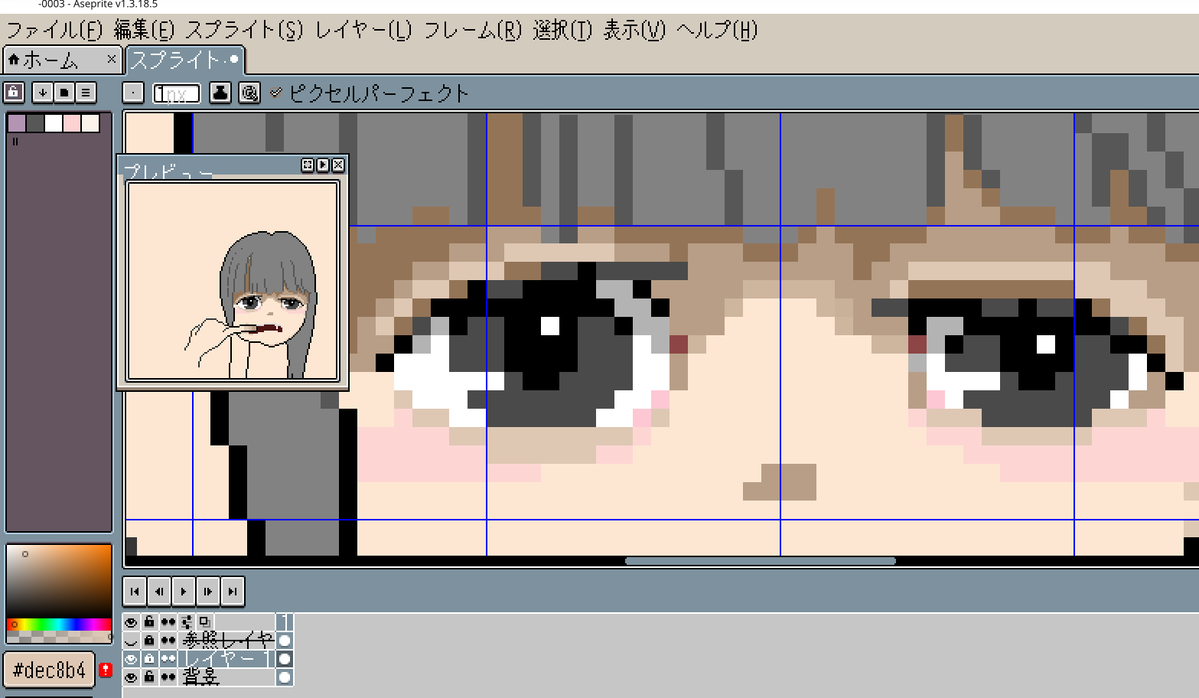Viewport: 1199px width, 698px height.
Task: Select the 参照レイヤ layer name
Action: (x=227, y=641)
